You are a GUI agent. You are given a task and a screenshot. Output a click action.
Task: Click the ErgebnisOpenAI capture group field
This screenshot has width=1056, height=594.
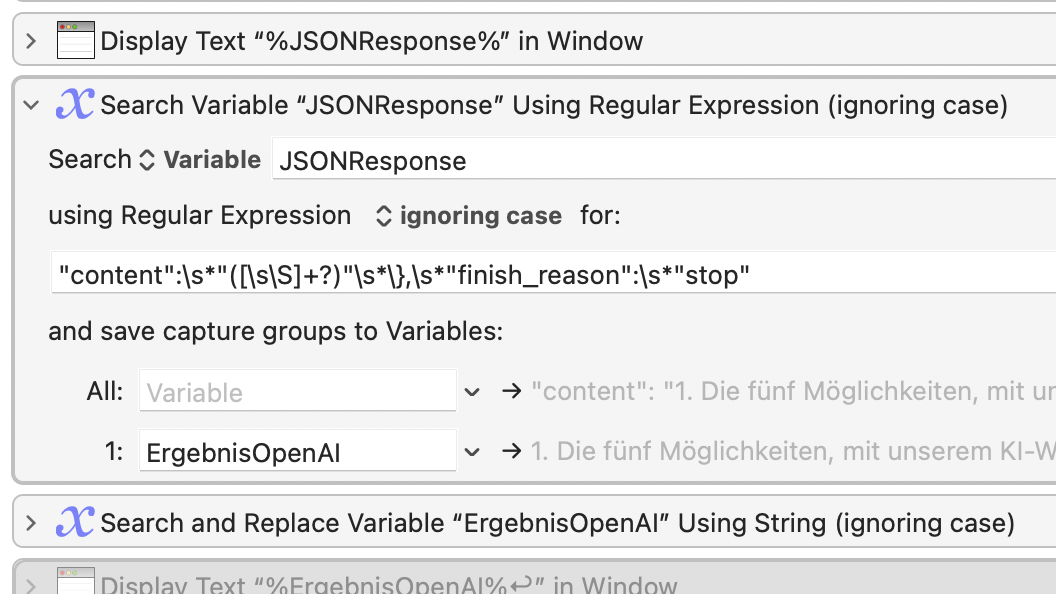pyautogui.click(x=298, y=451)
